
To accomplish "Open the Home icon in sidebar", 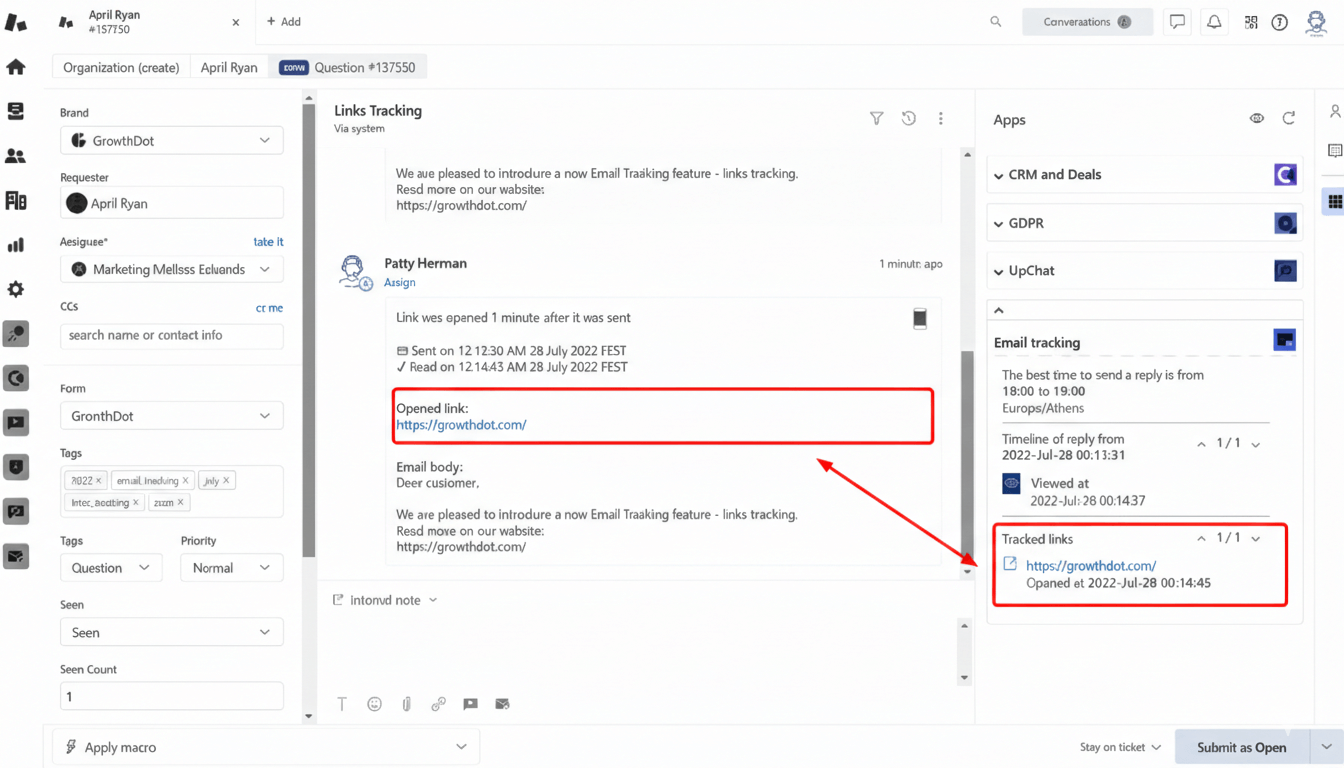I will tap(16, 67).
